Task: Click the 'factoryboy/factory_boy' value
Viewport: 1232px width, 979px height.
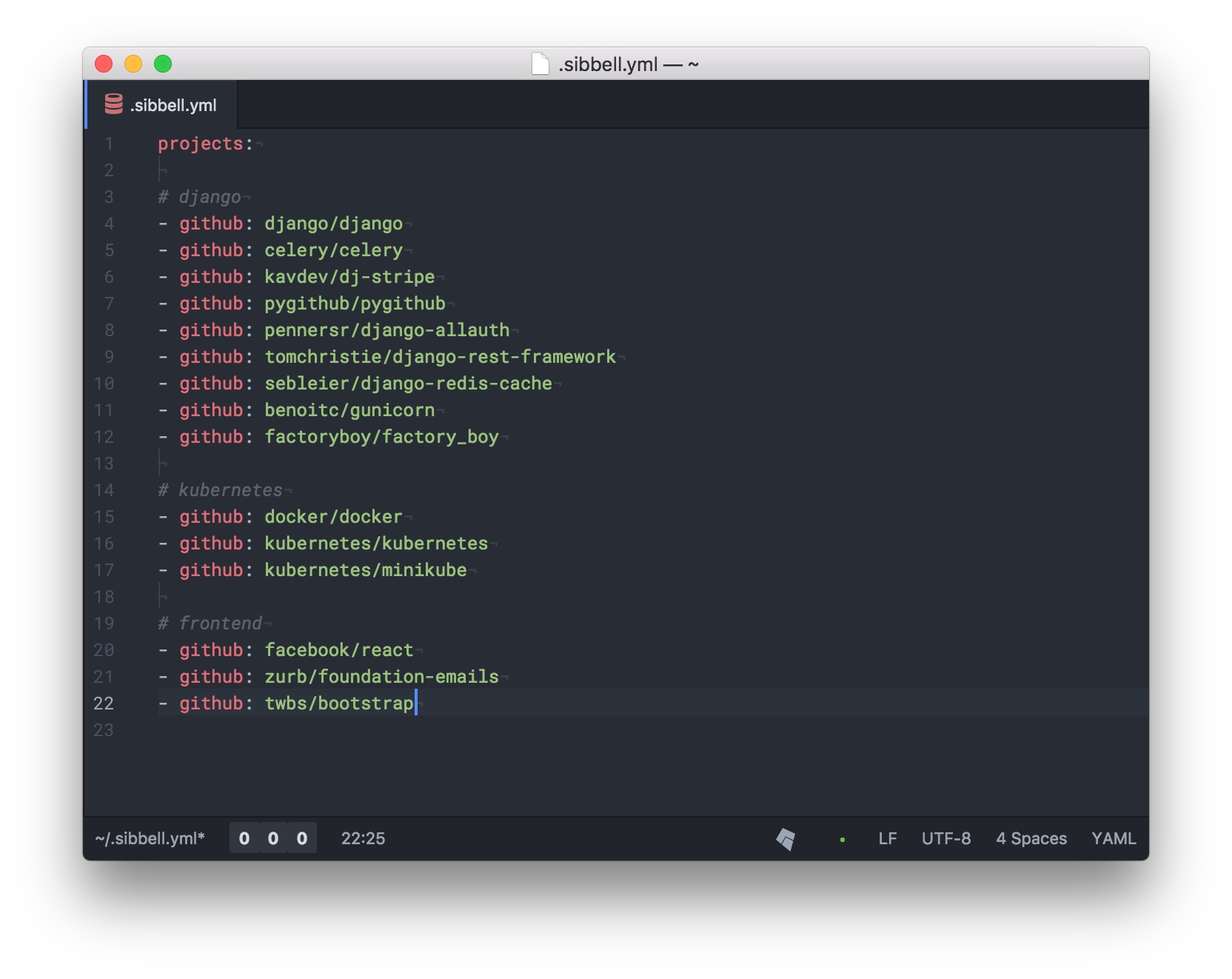Action: pyautogui.click(x=382, y=437)
